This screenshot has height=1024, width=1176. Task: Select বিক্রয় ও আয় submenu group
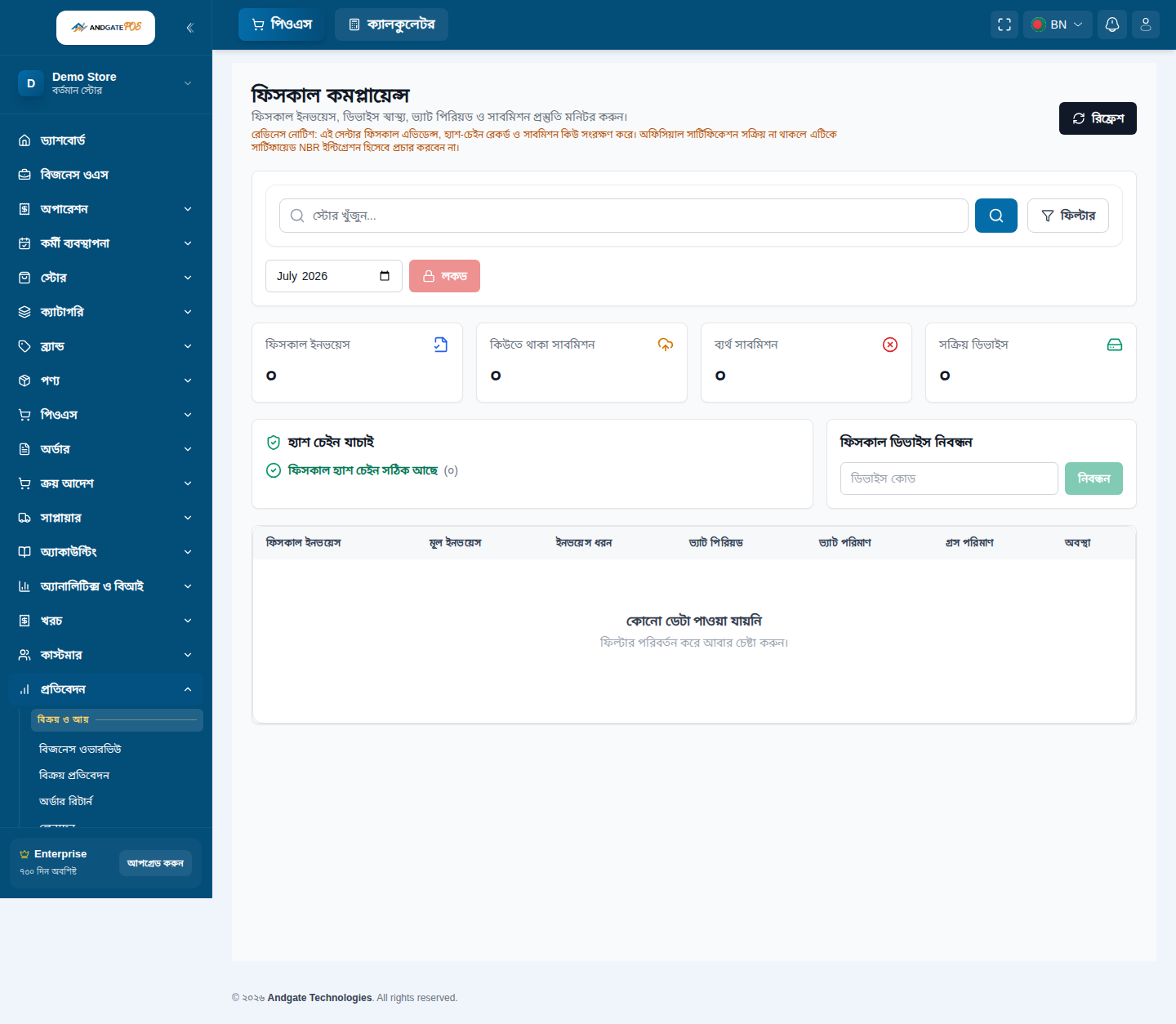tap(117, 720)
